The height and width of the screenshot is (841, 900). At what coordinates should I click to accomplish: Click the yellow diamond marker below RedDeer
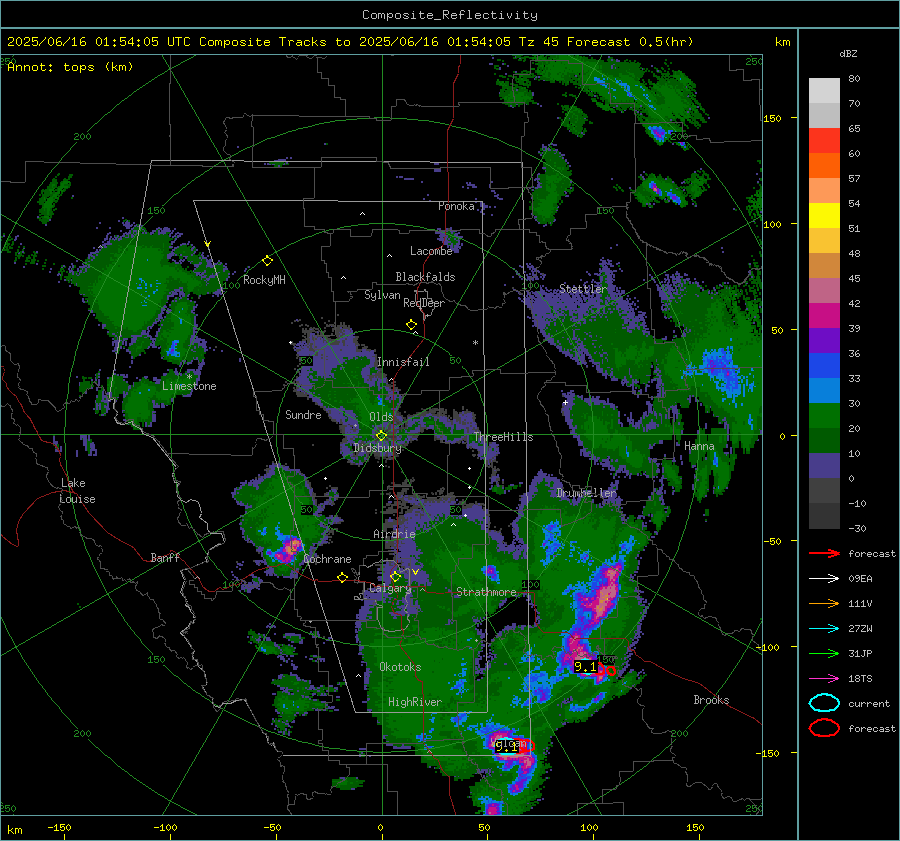click(411, 325)
